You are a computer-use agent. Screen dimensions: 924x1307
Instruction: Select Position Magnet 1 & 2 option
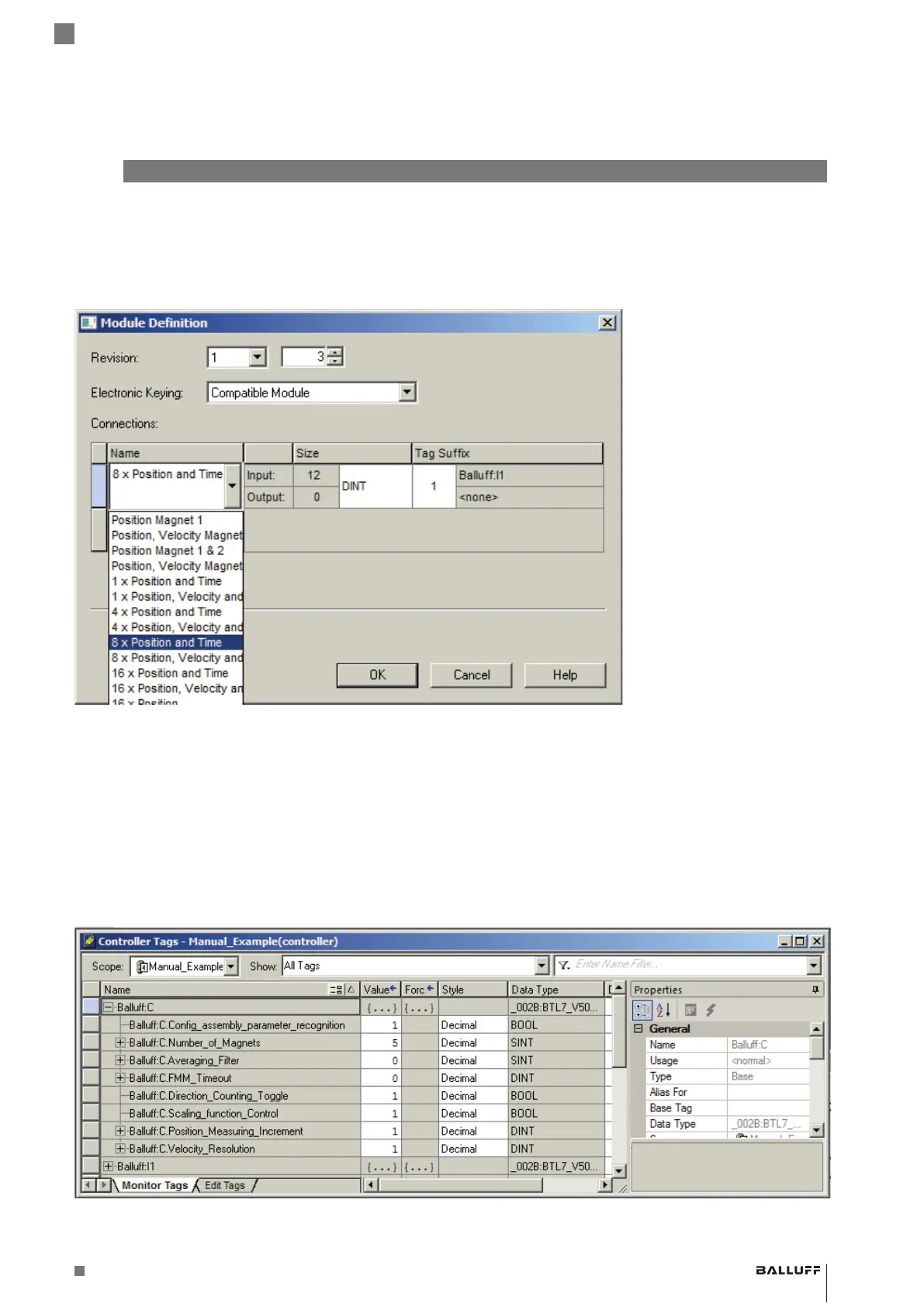(176, 550)
